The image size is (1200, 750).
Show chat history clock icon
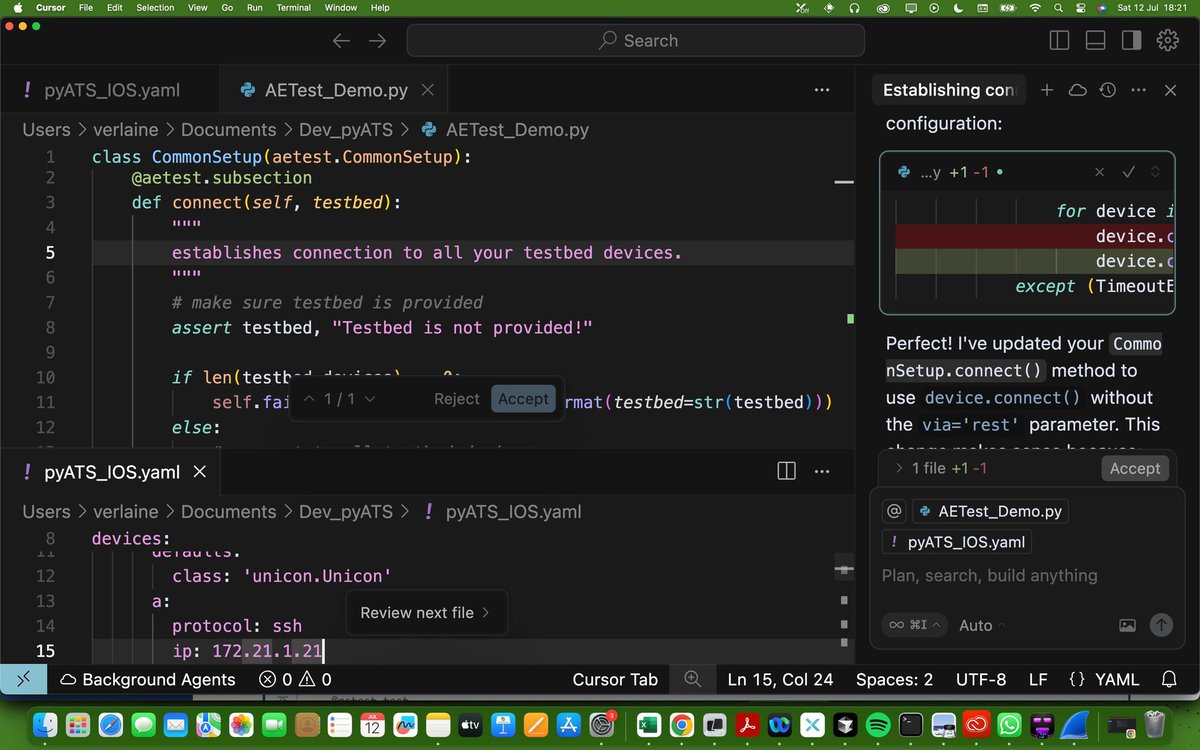click(1108, 90)
